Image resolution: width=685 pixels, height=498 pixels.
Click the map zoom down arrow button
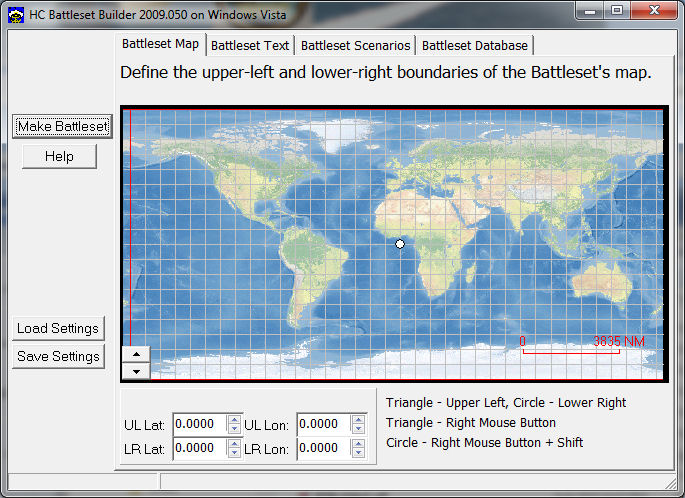click(136, 371)
